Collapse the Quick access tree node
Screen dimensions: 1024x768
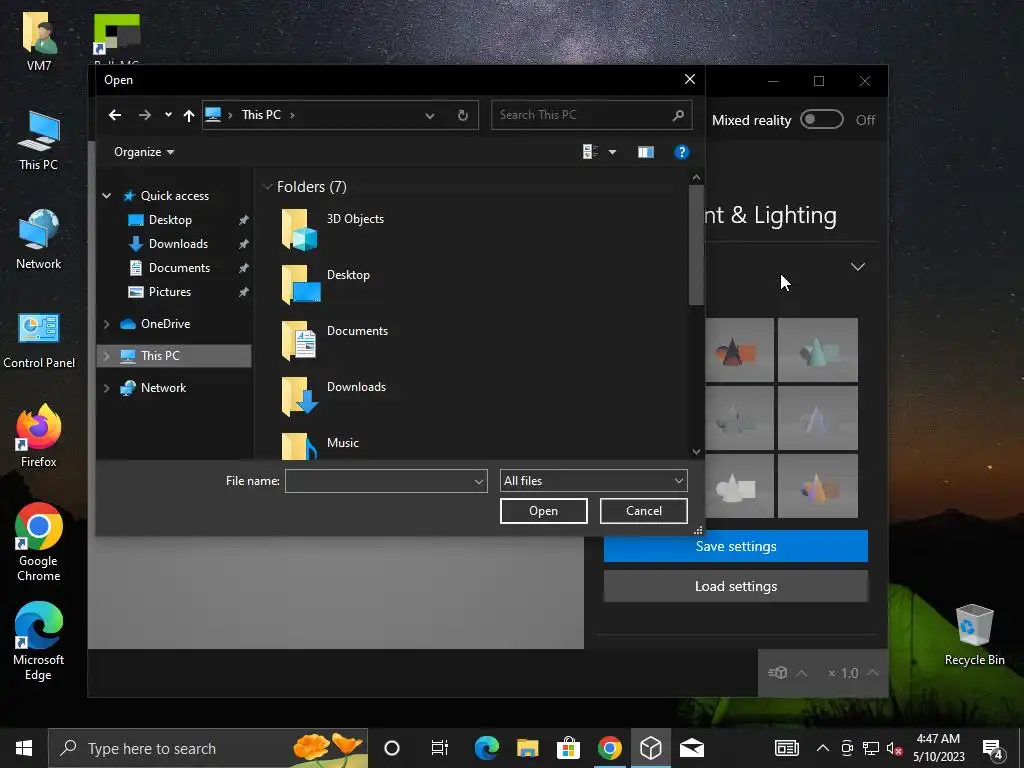[107, 196]
